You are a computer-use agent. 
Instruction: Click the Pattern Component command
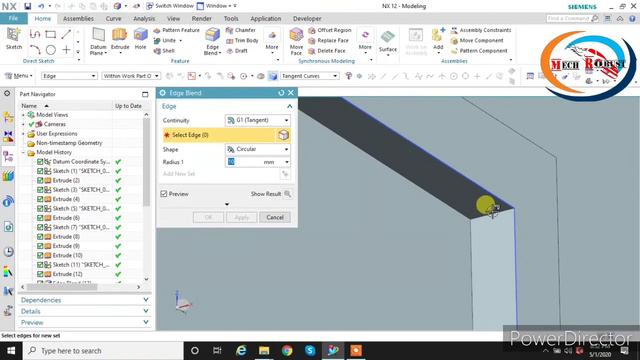click(479, 51)
